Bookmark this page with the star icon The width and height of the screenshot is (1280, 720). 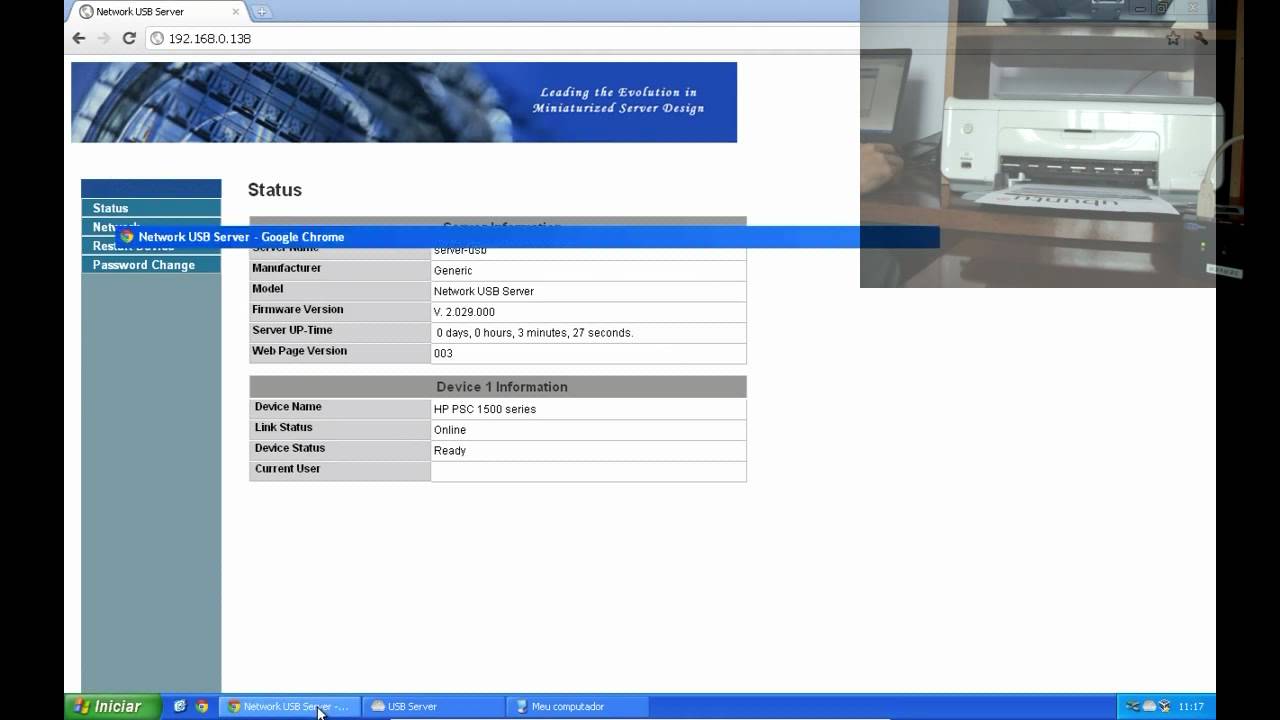click(1173, 38)
